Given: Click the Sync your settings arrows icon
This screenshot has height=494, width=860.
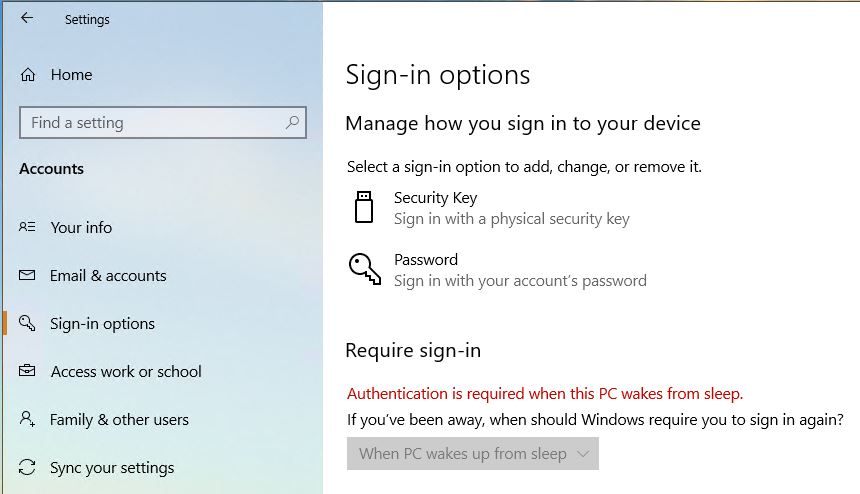Looking at the screenshot, I should point(27,467).
